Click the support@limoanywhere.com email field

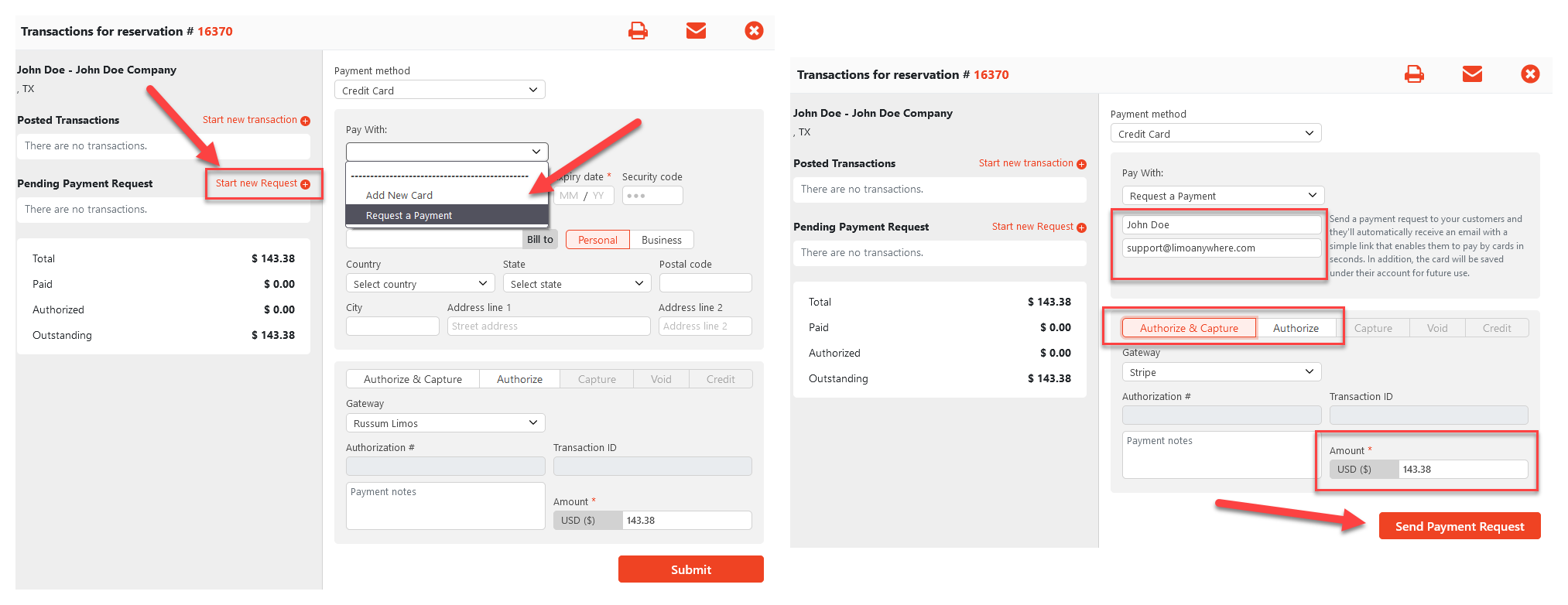pyautogui.click(x=1221, y=248)
